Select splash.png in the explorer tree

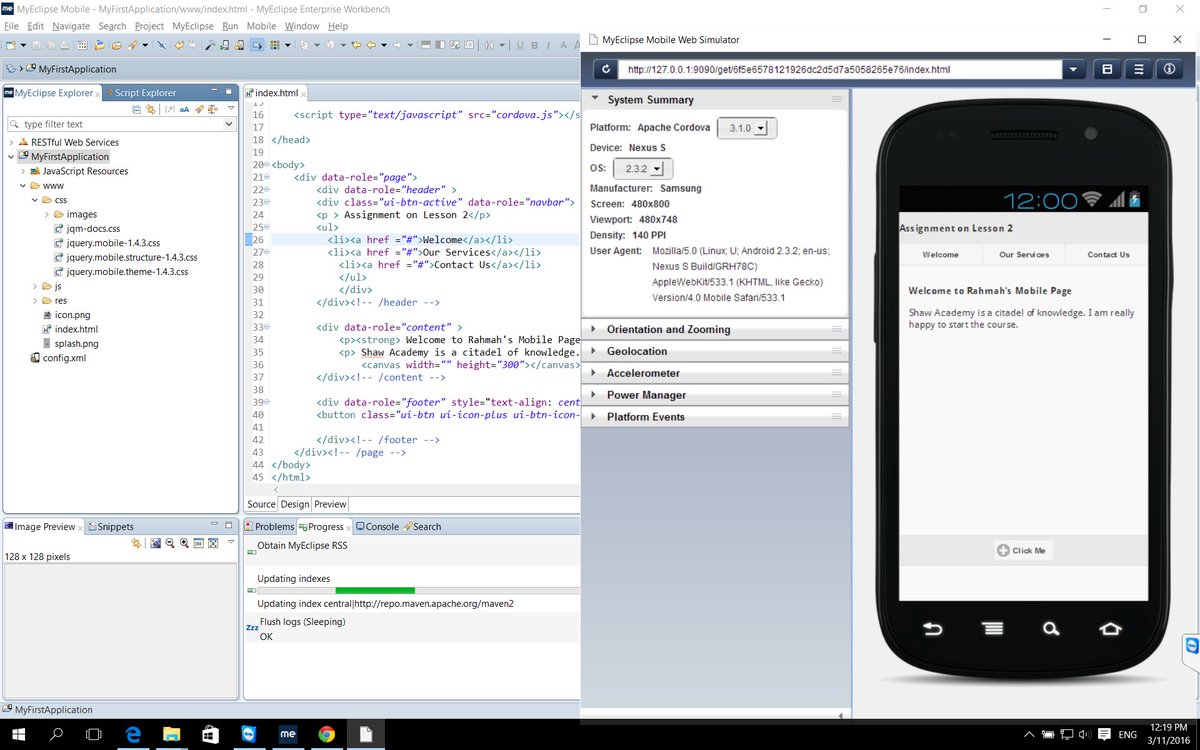(x=70, y=343)
